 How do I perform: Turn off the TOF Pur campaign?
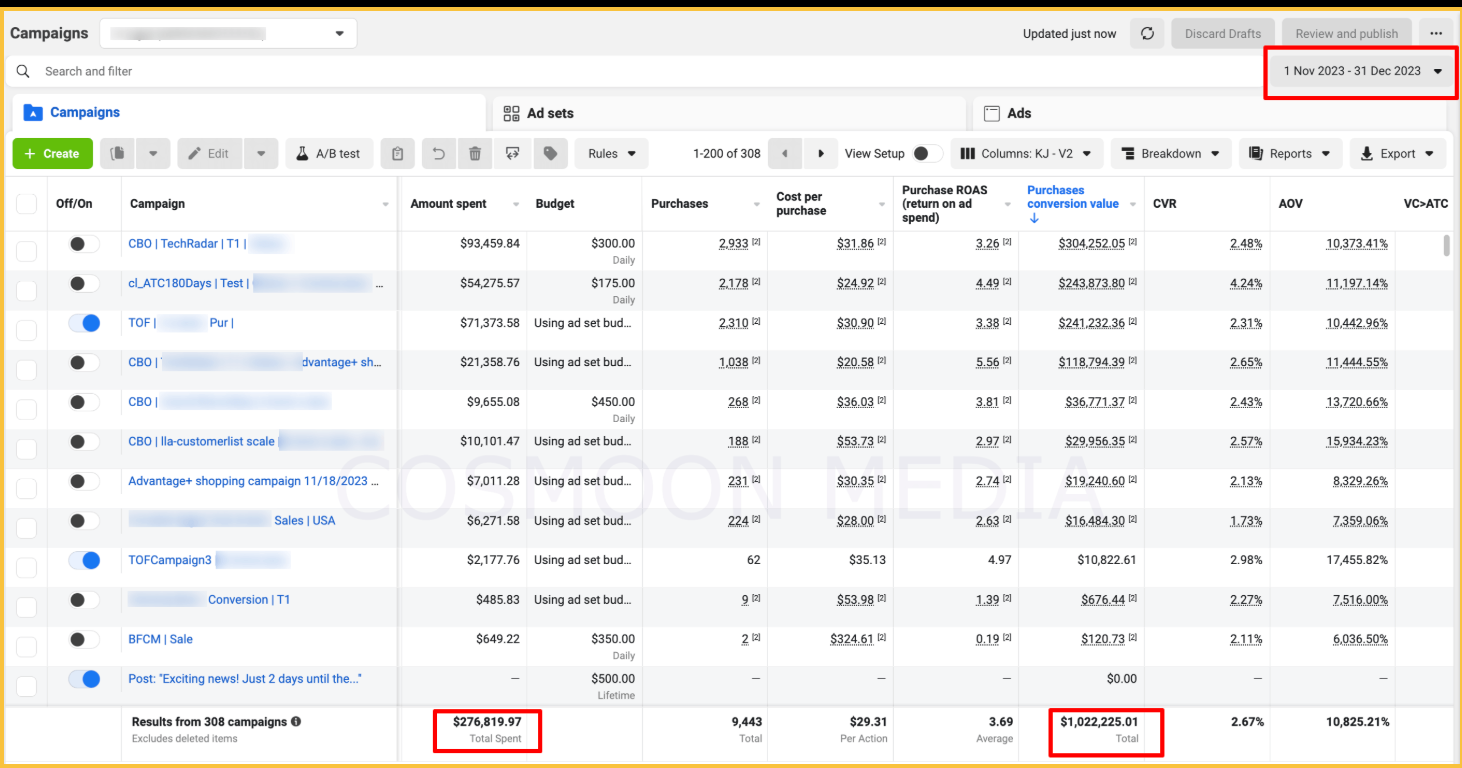[x=83, y=322]
